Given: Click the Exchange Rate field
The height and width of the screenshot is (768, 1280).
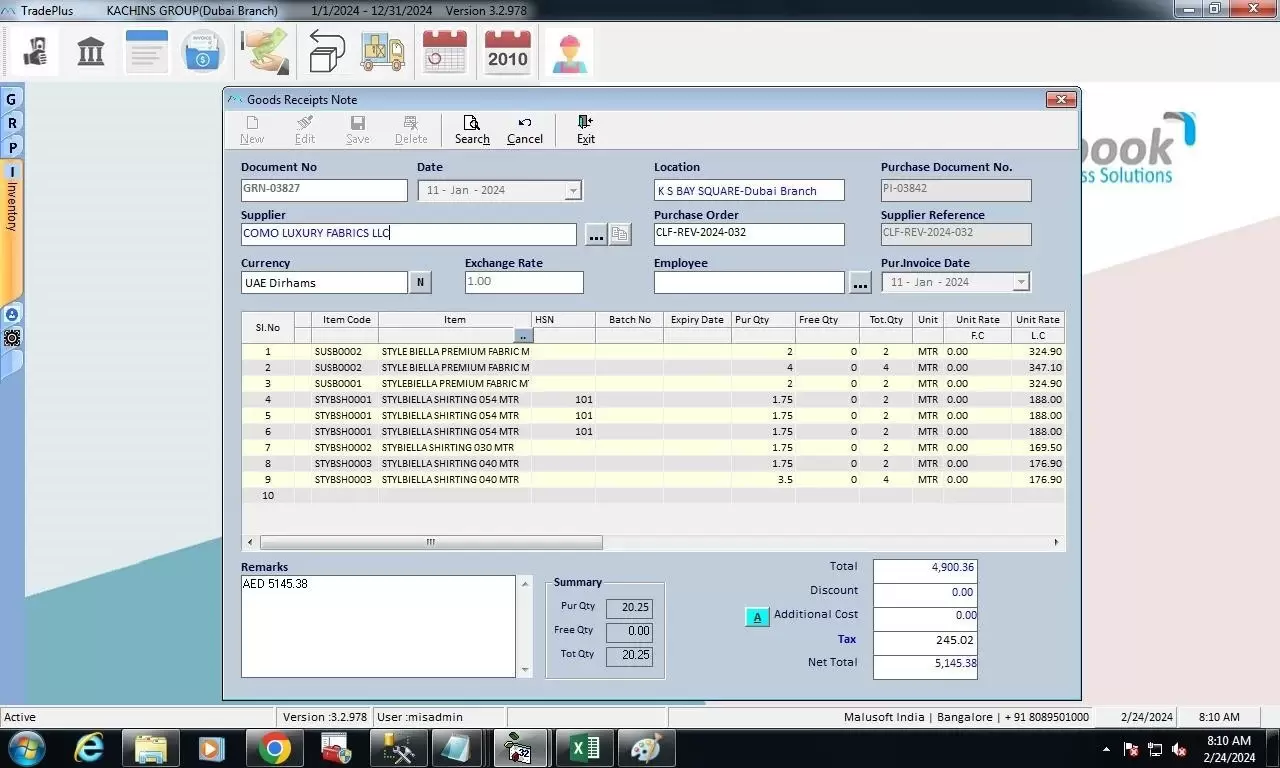Looking at the screenshot, I should click(524, 282).
